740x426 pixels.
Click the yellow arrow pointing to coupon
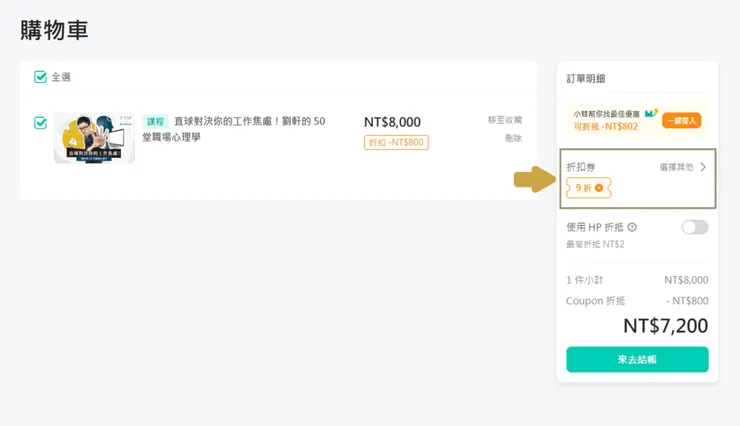(534, 180)
